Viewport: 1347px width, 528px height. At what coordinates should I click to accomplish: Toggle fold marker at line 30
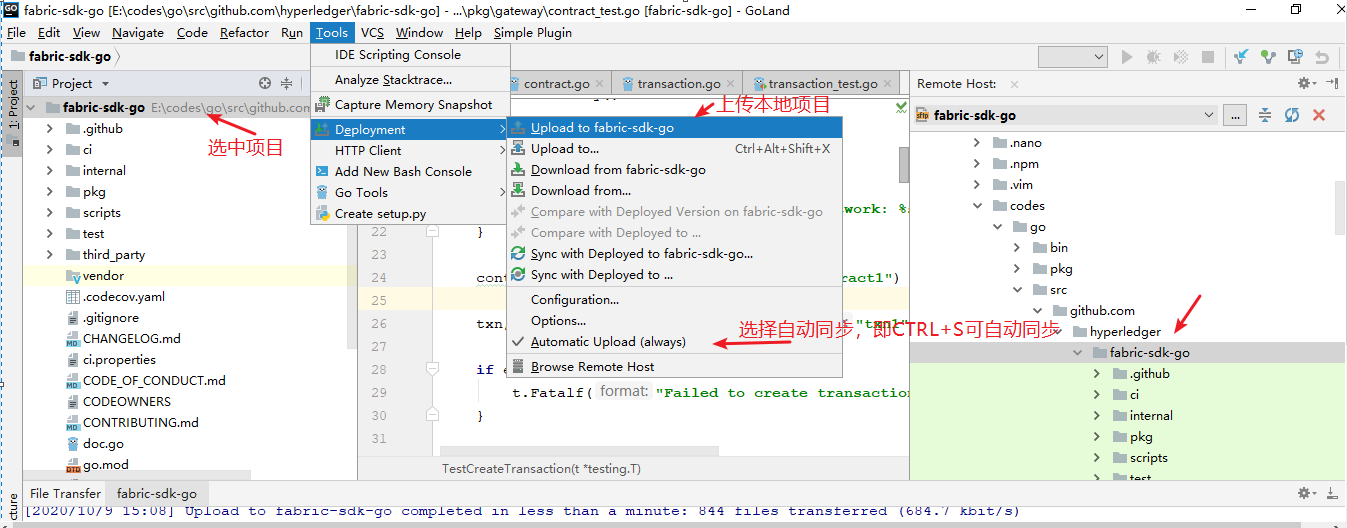[433, 415]
